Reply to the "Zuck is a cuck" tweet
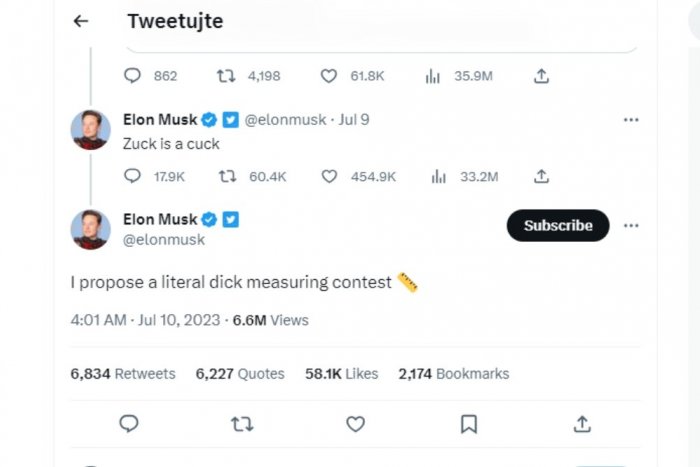Viewport: 700px width, 467px height. pos(132,176)
